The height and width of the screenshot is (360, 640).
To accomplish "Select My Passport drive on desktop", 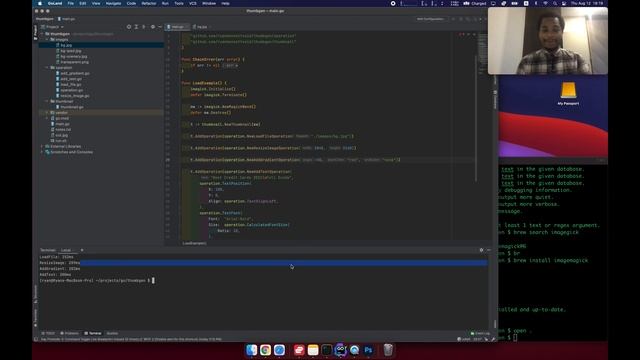I will coord(568,93).
